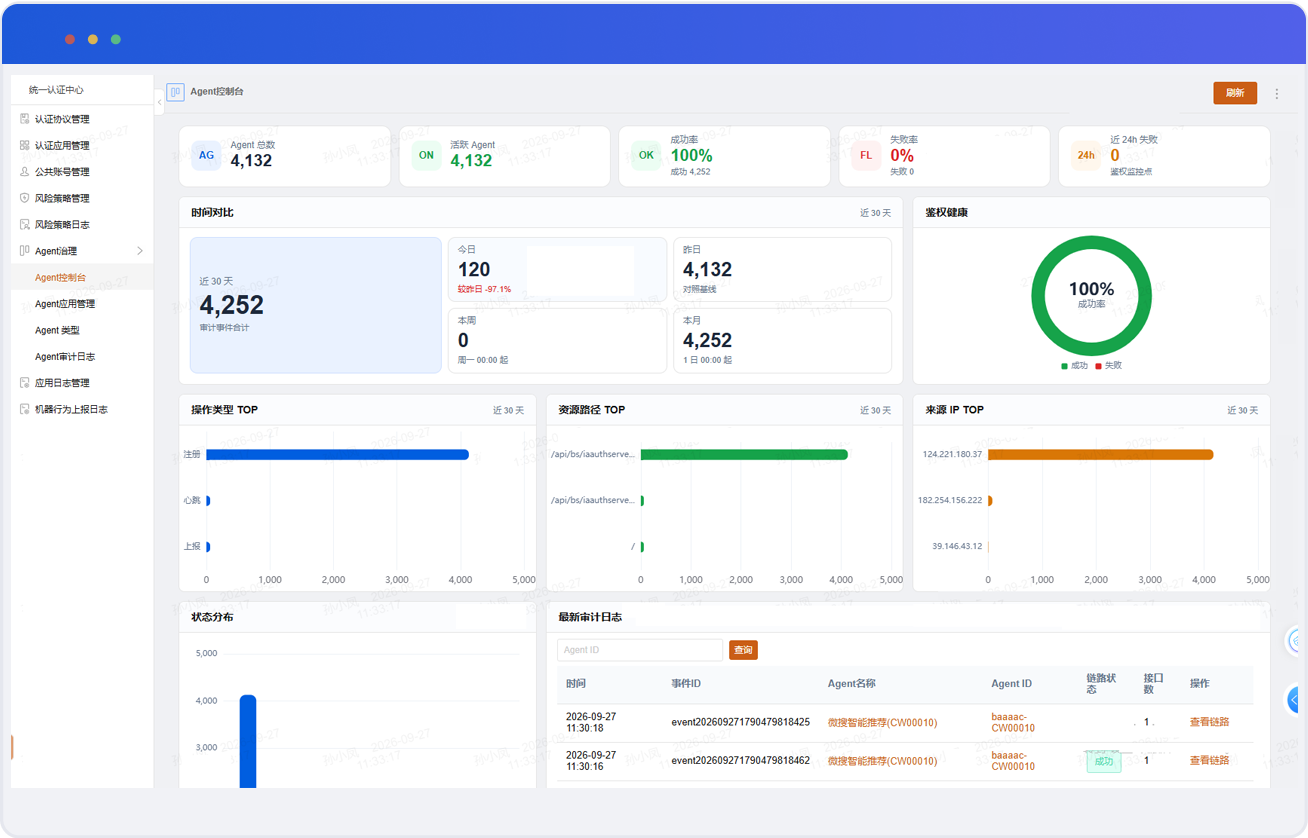Click event ID ending in 818462
Viewport: 1308px width, 838px height.
coord(740,761)
